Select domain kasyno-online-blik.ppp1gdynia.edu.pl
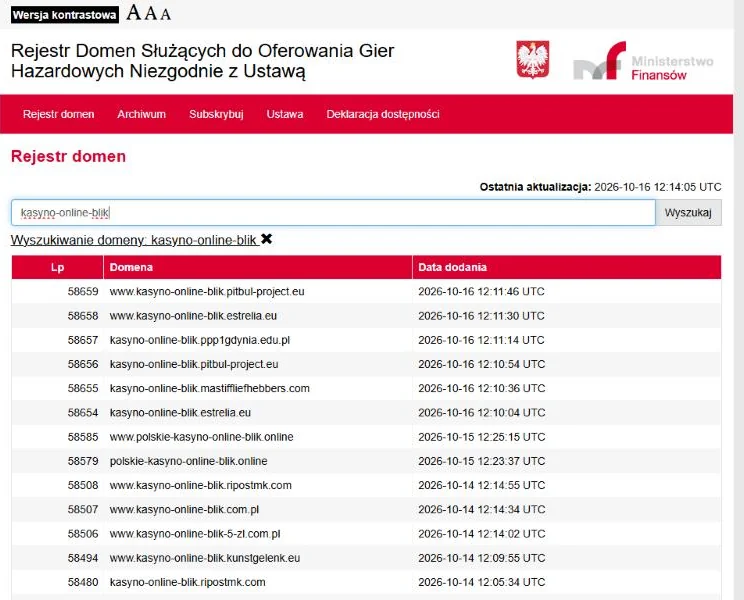This screenshot has width=744, height=600. (x=200, y=340)
